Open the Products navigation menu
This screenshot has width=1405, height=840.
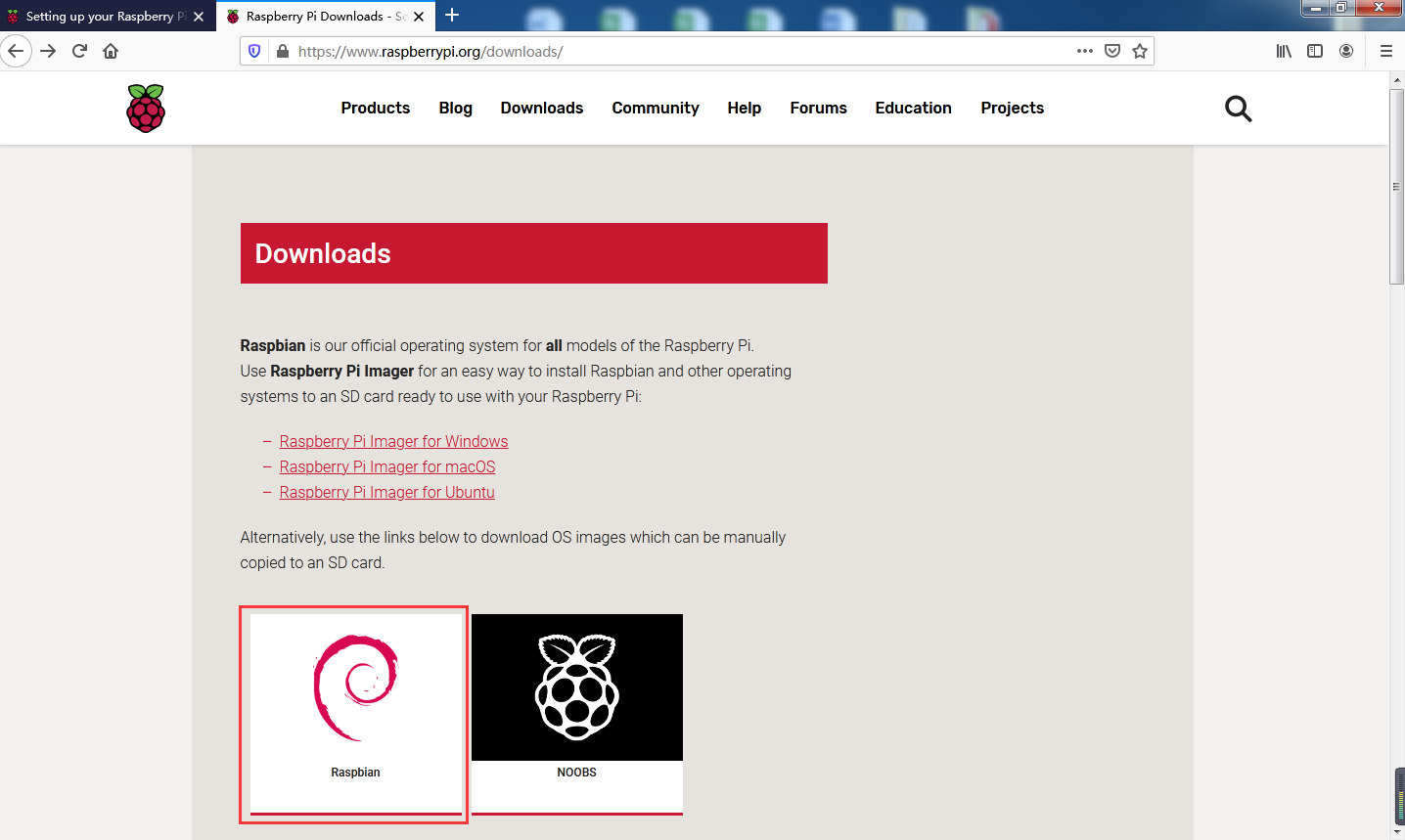pos(375,108)
